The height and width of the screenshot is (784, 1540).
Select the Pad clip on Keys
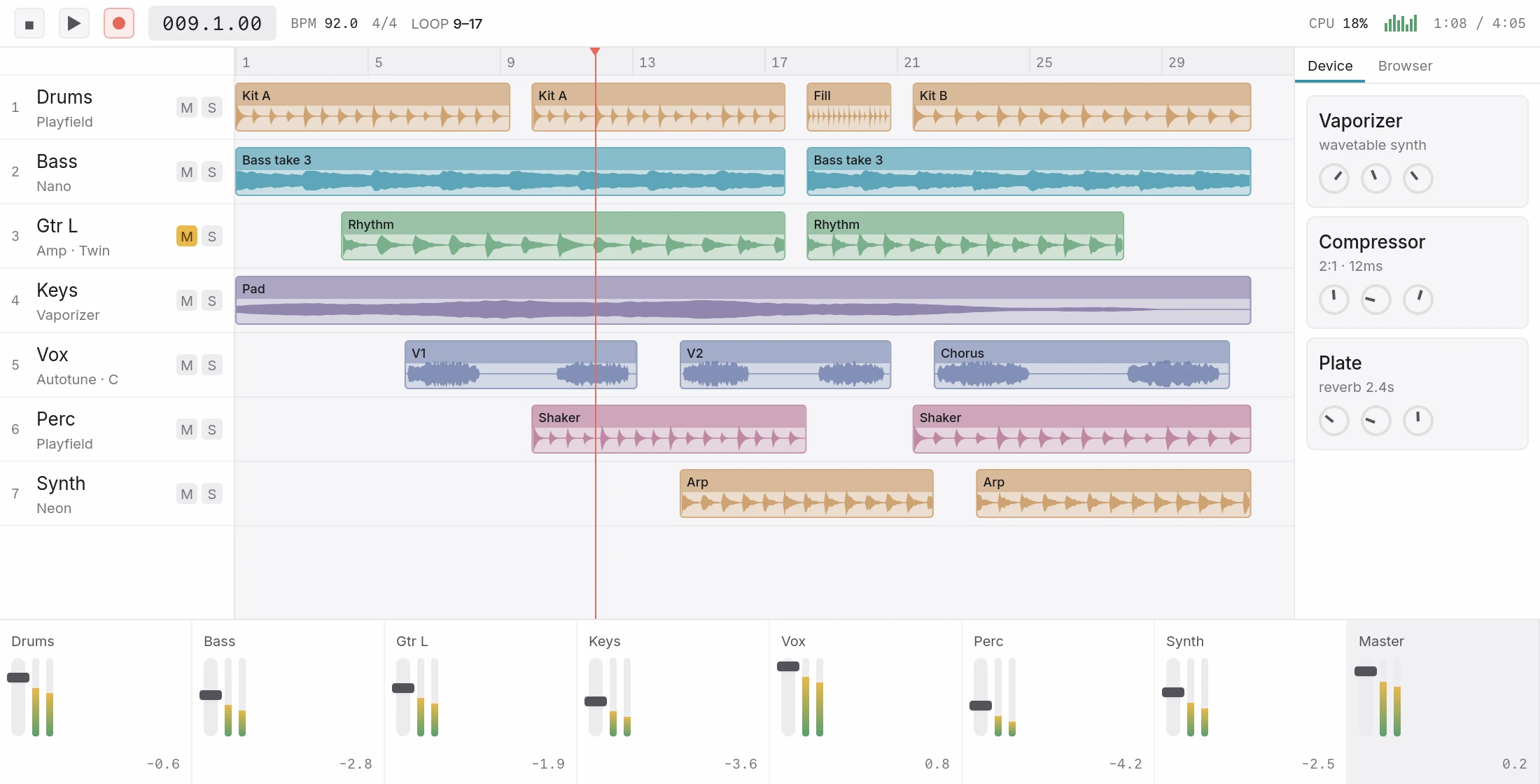743,300
